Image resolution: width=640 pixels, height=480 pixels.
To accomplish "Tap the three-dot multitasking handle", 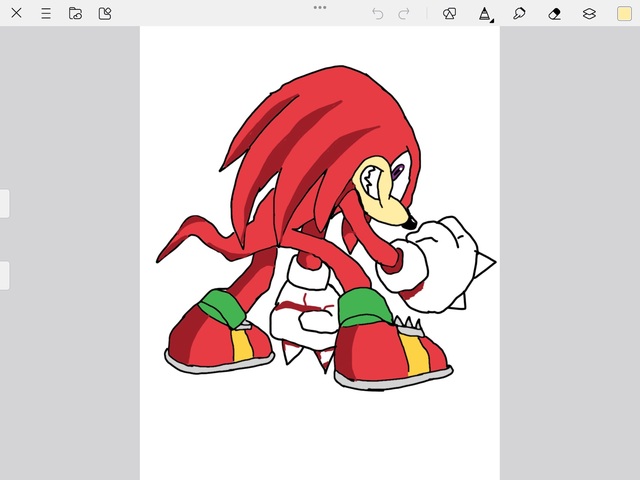I will point(320,7).
